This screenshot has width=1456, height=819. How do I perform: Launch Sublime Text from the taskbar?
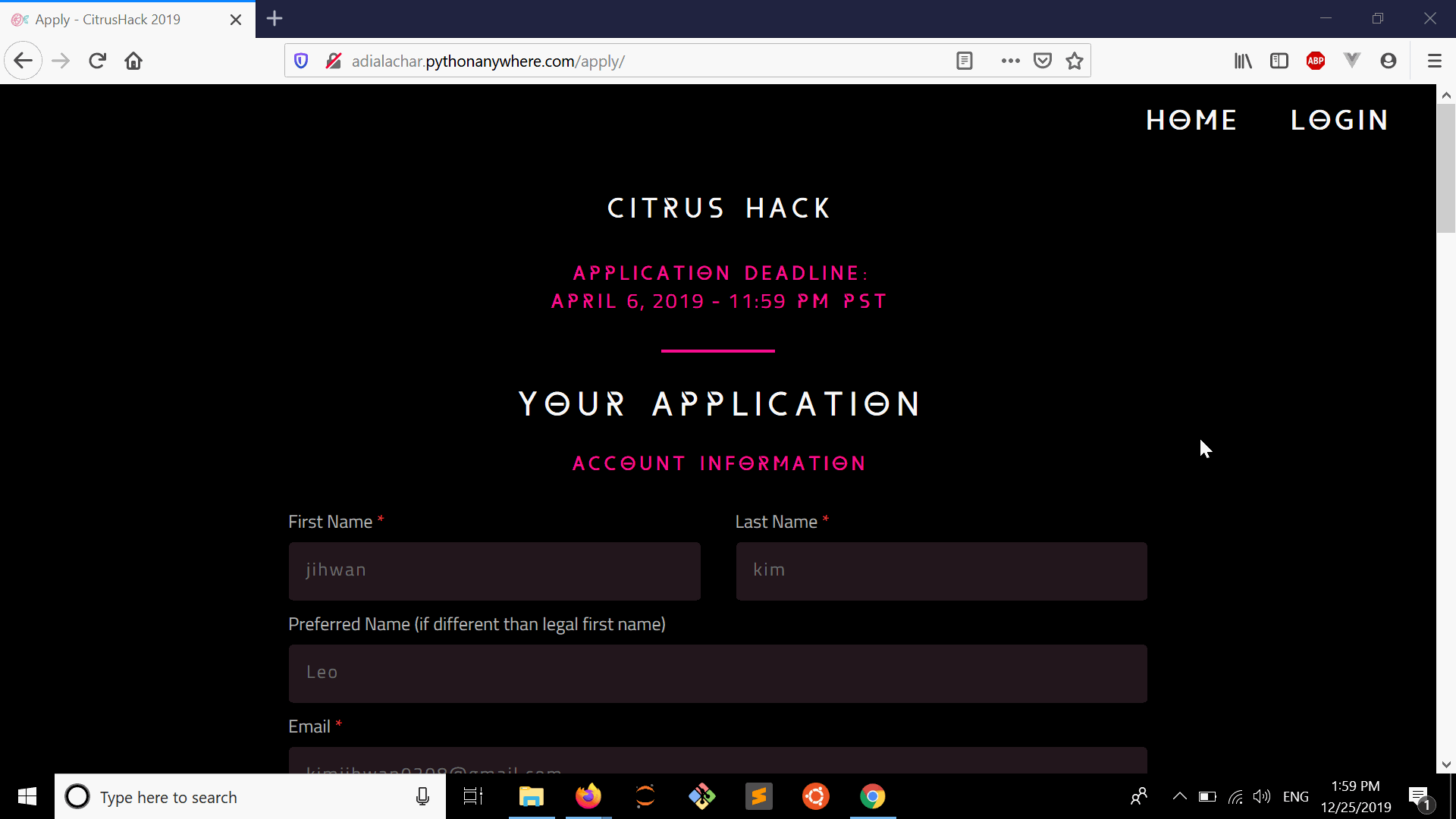pyautogui.click(x=758, y=796)
